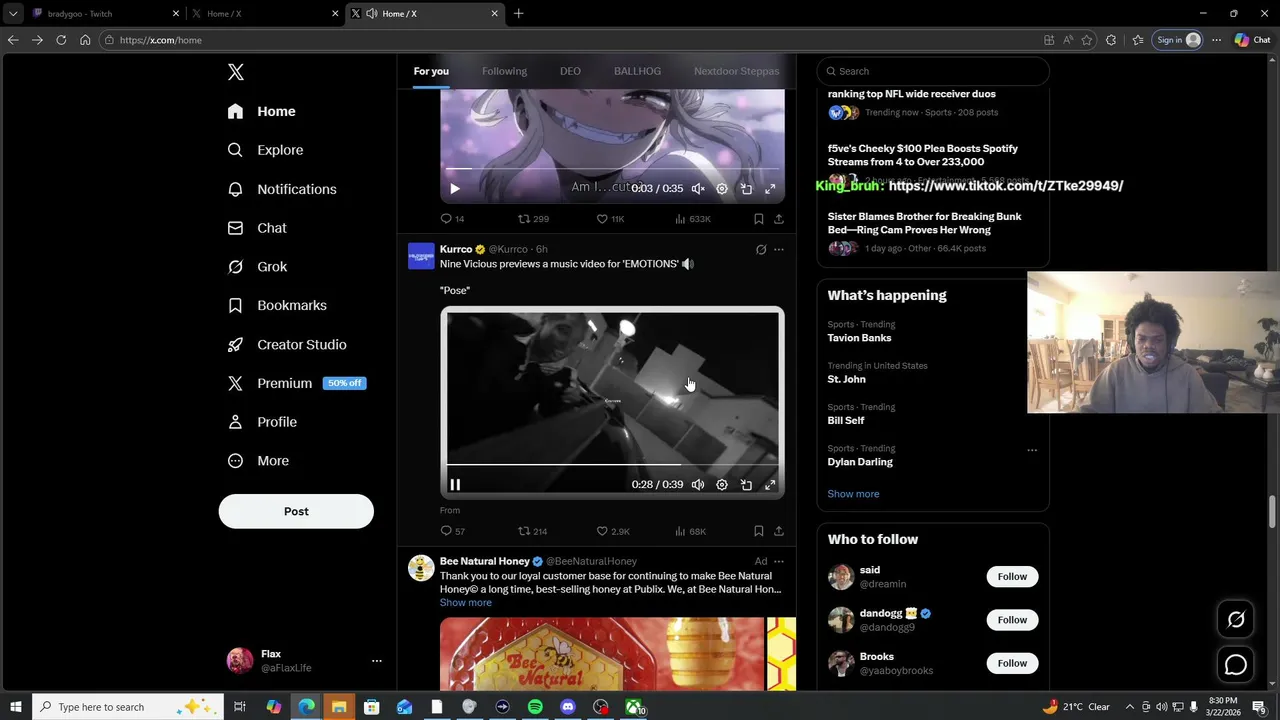The height and width of the screenshot is (720, 1280).
Task: Click the Post button
Action: (296, 511)
